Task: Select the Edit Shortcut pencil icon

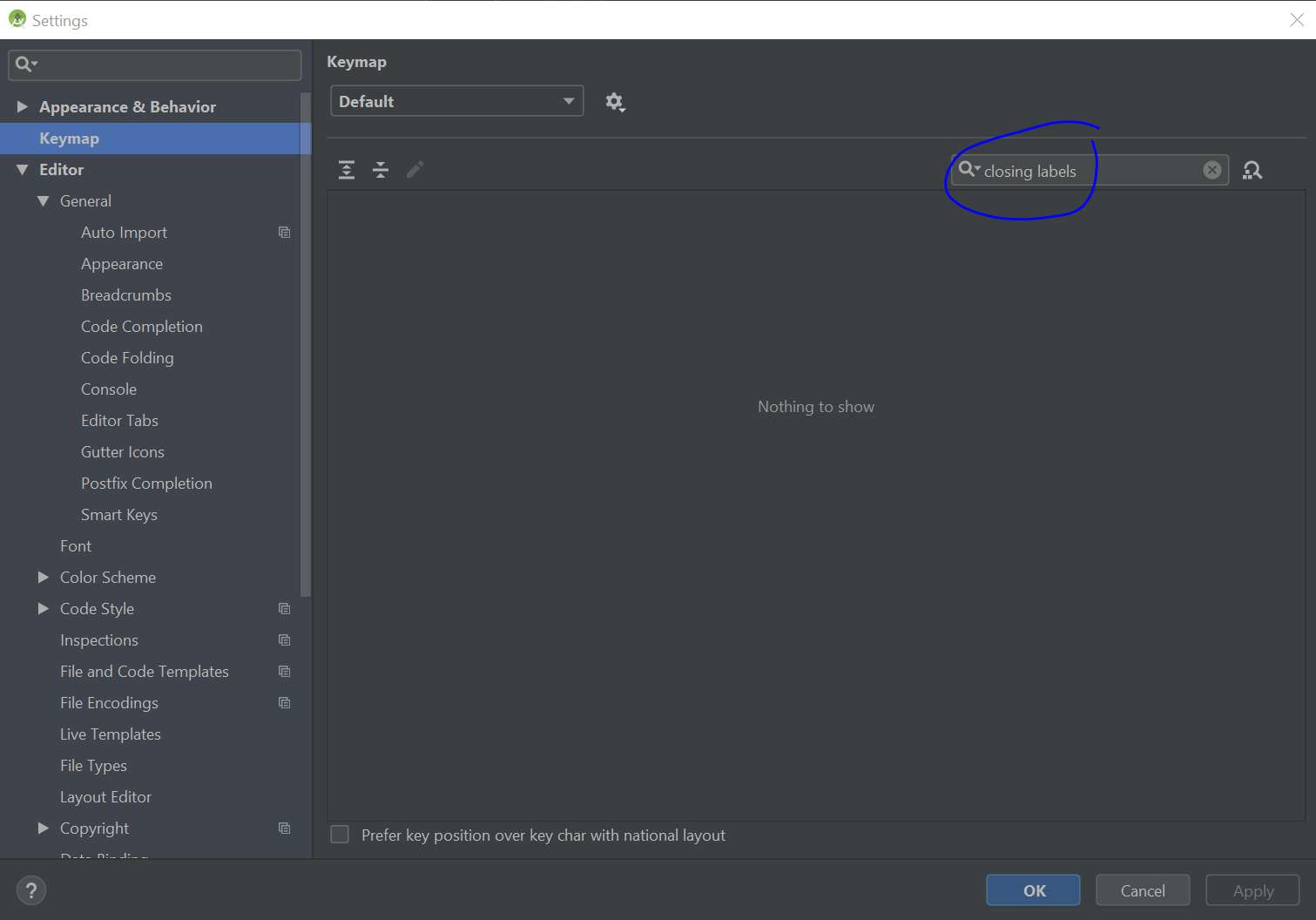Action: tap(415, 170)
